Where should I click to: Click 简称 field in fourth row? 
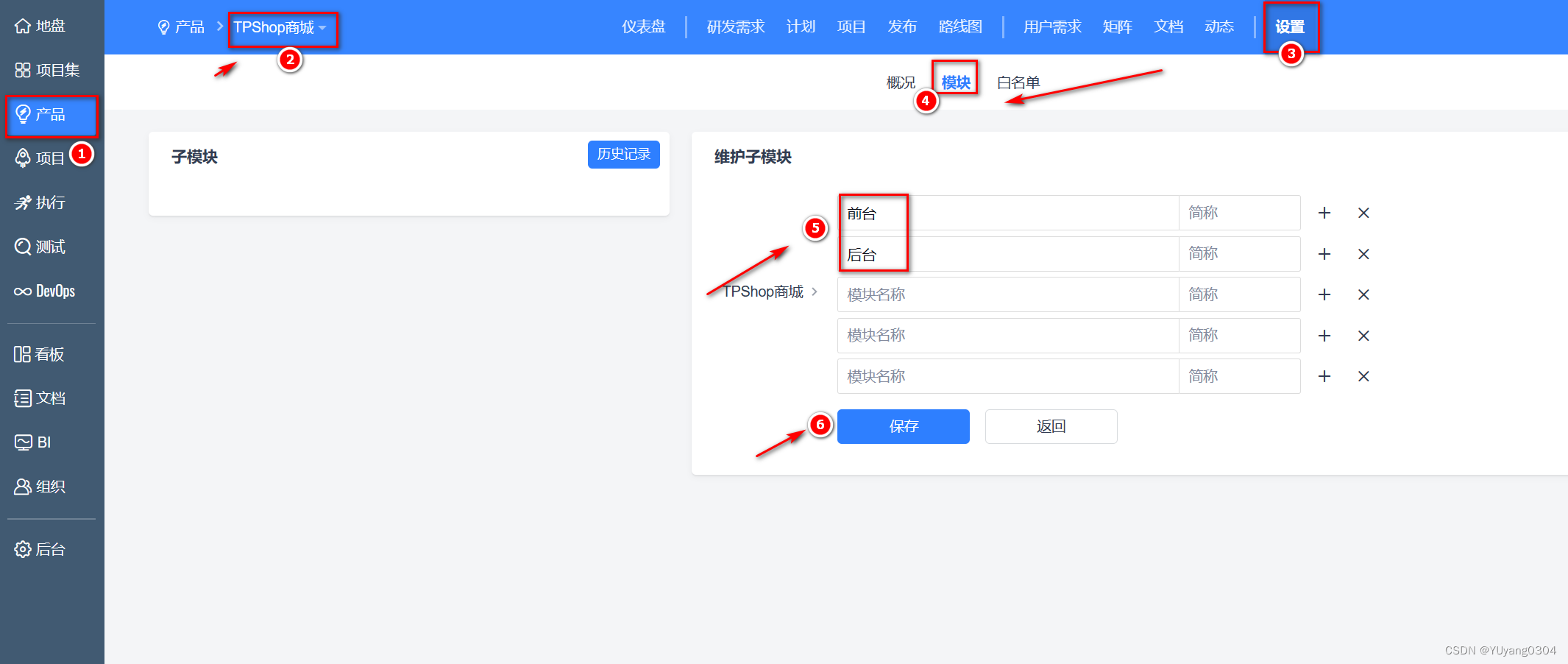click(x=1240, y=336)
